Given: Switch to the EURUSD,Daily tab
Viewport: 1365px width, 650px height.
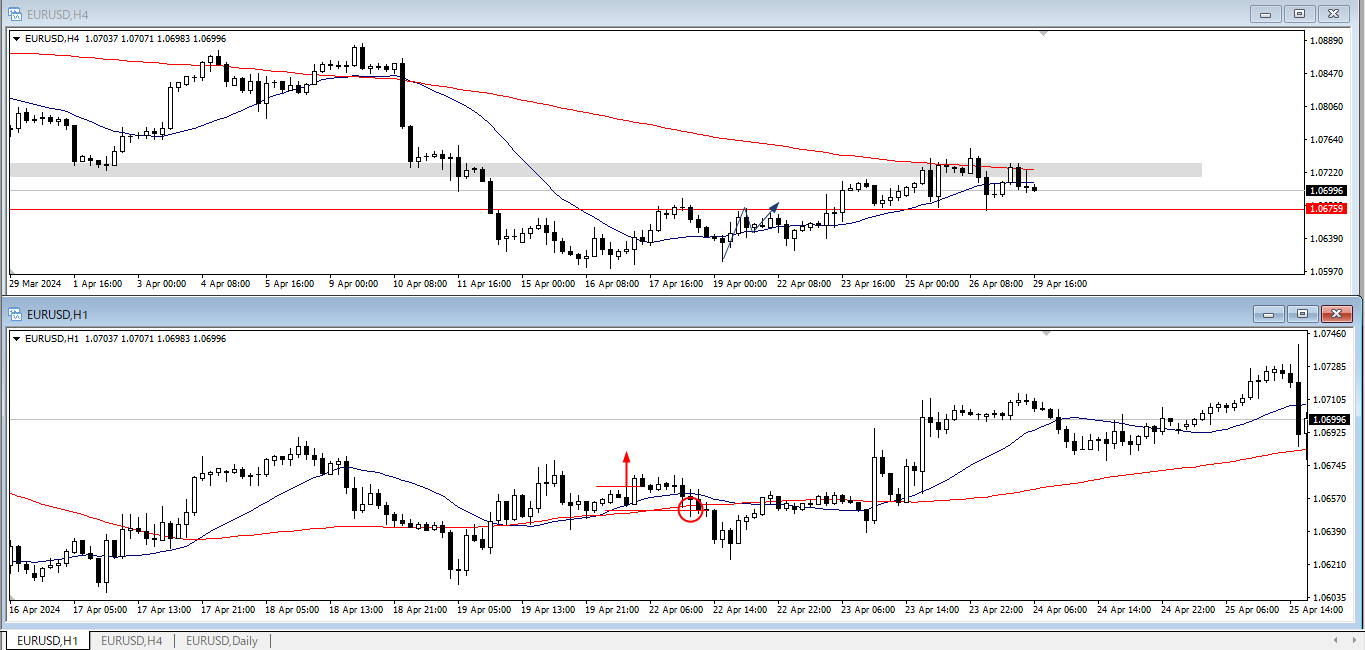Looking at the screenshot, I should point(221,641).
